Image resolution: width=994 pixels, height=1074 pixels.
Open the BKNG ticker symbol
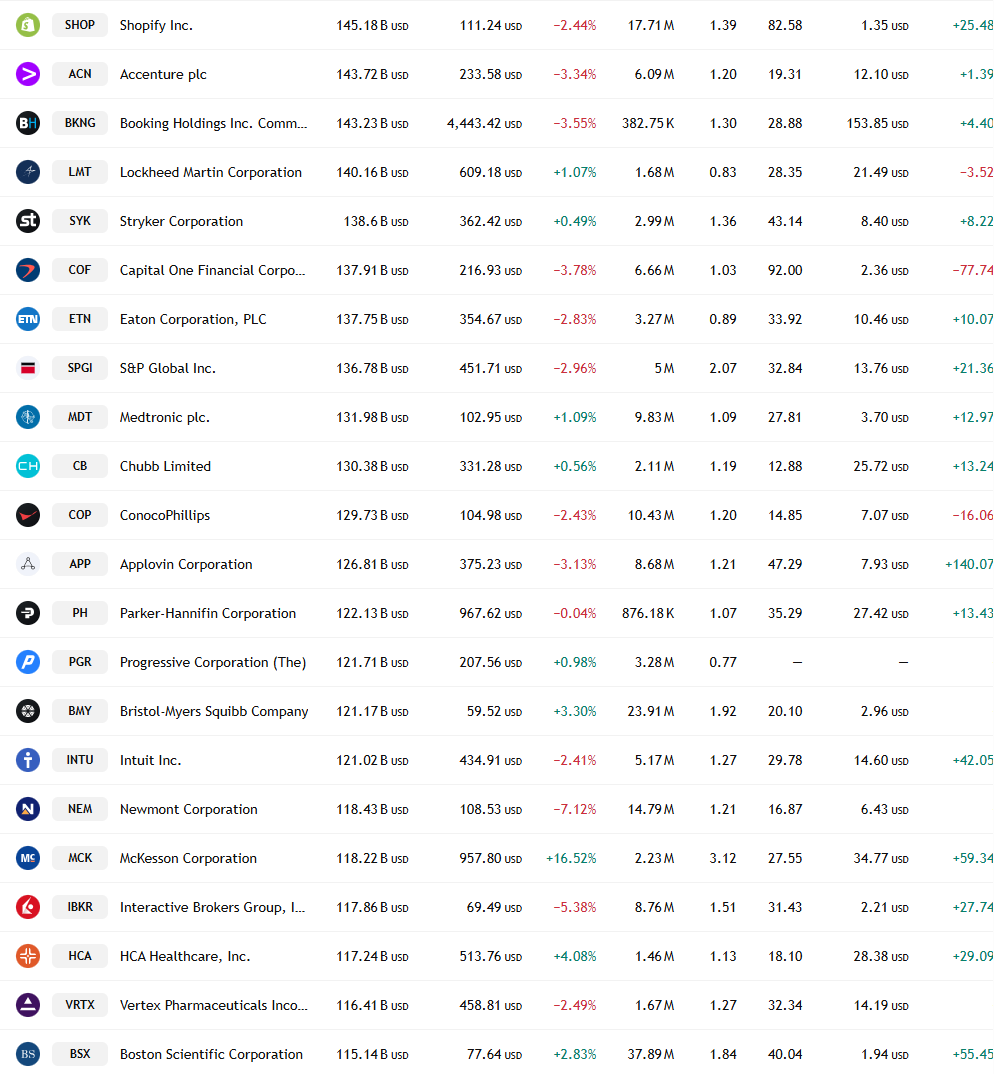(x=79, y=123)
